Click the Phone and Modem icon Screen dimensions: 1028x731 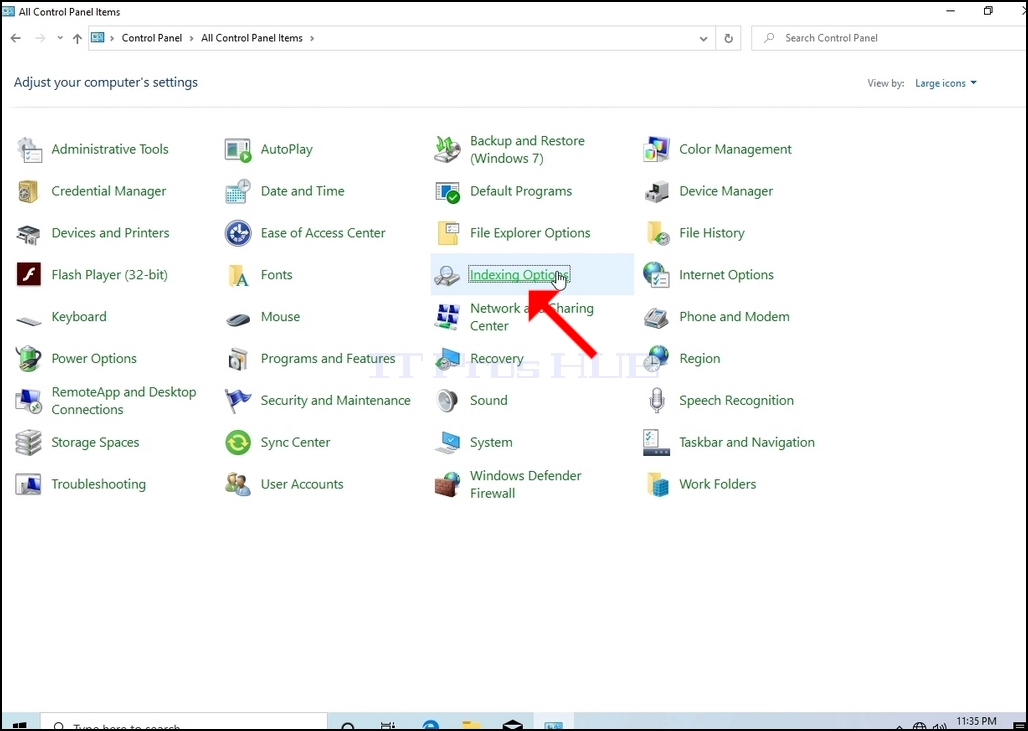pyautogui.click(x=656, y=317)
